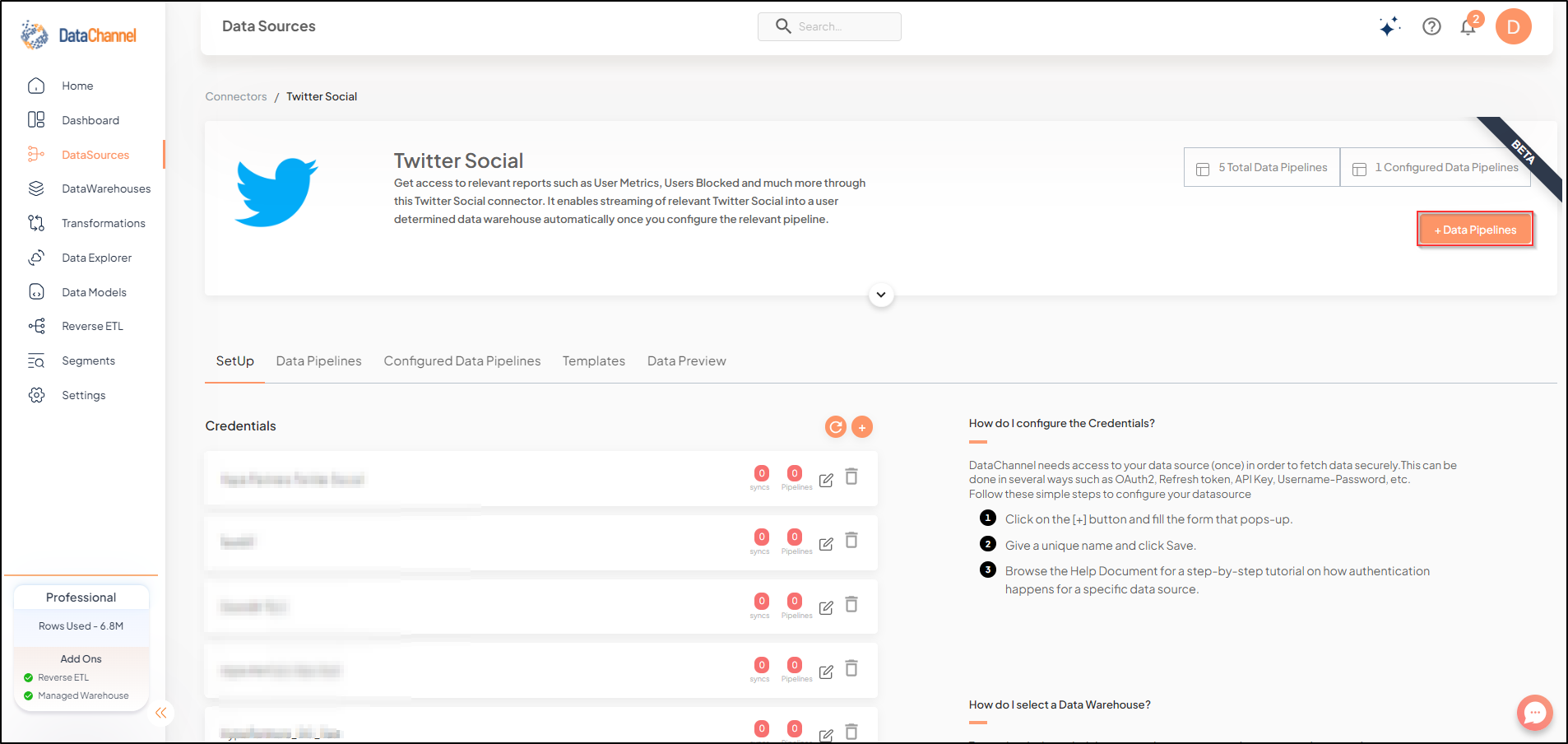The image size is (1568, 744).
Task: Edit the fourth credential row
Action: tap(826, 672)
